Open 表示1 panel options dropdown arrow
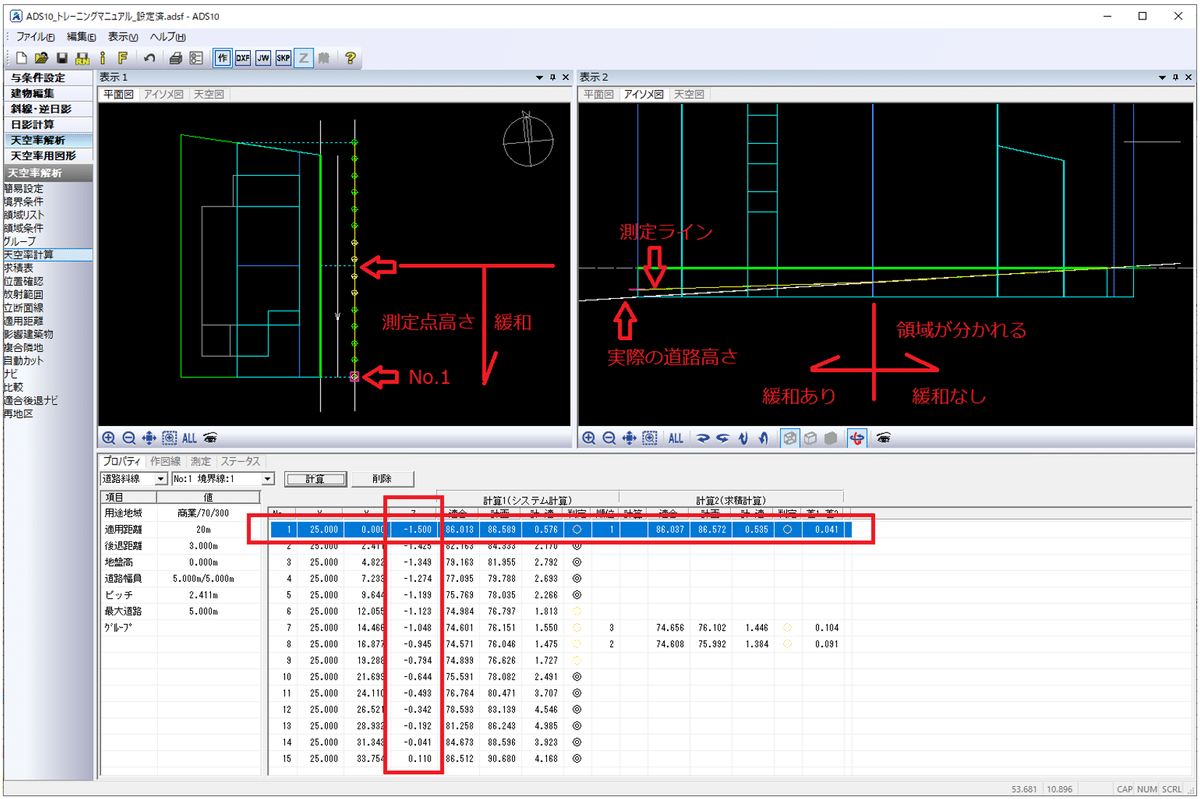This screenshot has height=799, width=1200. click(x=539, y=78)
